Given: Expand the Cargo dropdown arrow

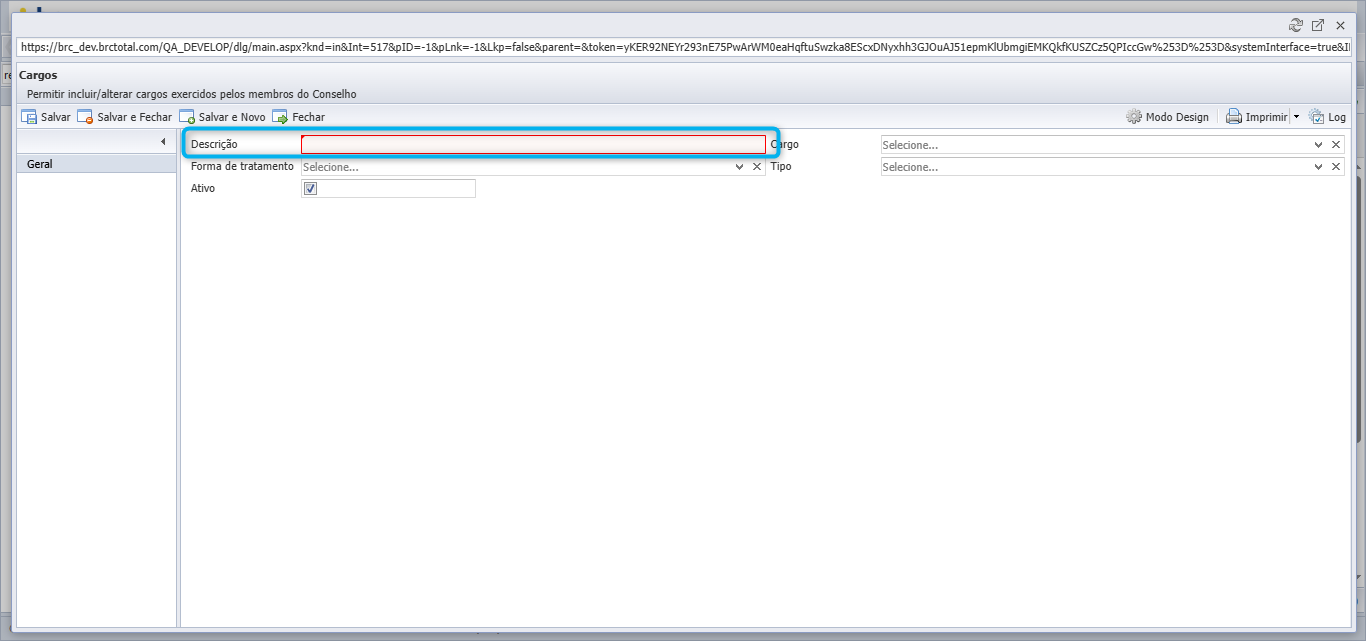Looking at the screenshot, I should [x=1318, y=145].
